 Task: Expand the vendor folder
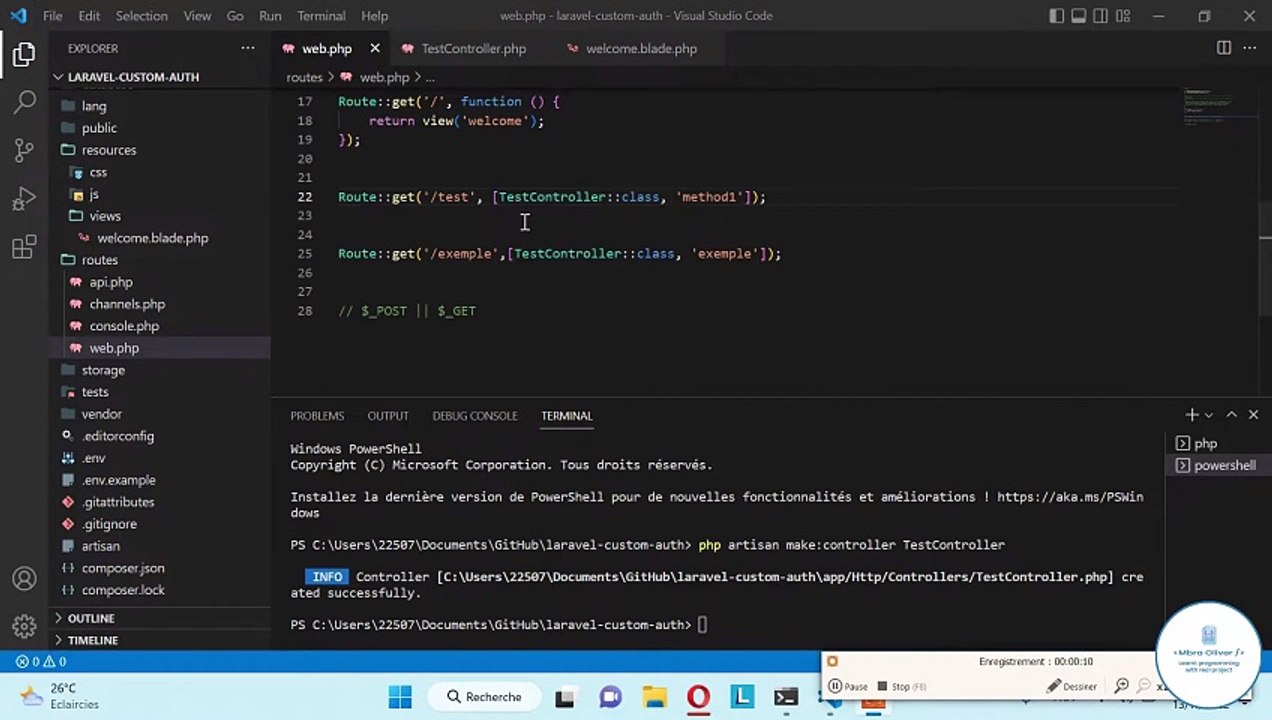tap(160, 414)
